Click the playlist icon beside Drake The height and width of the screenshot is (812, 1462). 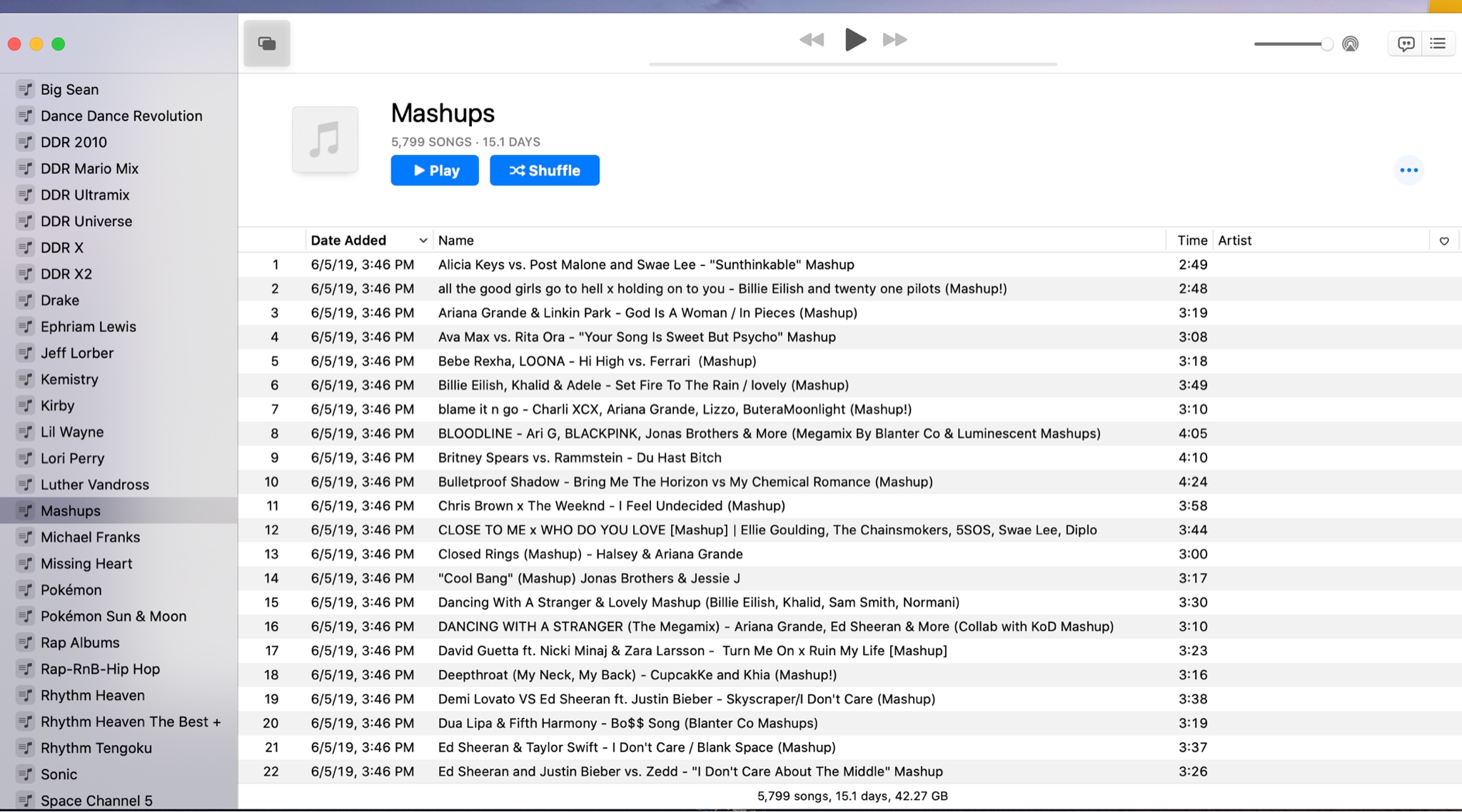coord(26,300)
